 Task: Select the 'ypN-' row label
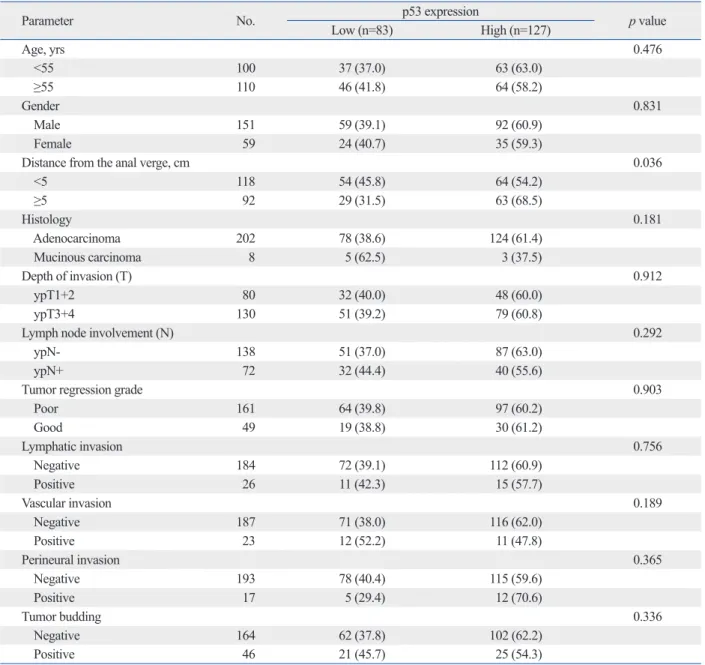[47, 352]
